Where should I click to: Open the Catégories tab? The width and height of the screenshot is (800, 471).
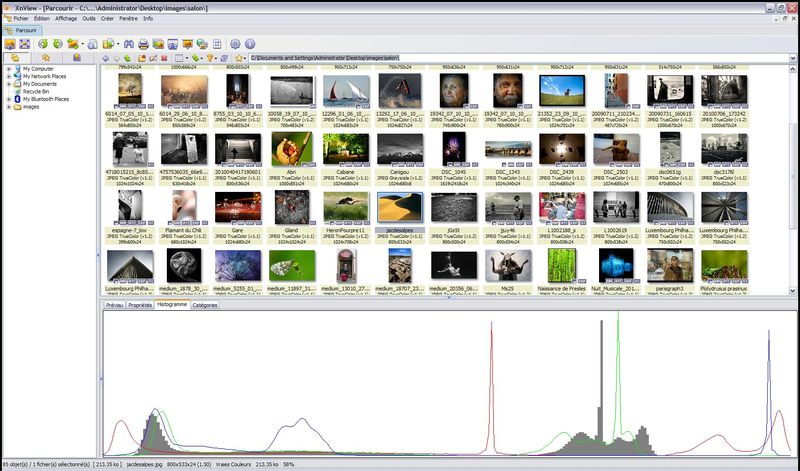tap(205, 305)
